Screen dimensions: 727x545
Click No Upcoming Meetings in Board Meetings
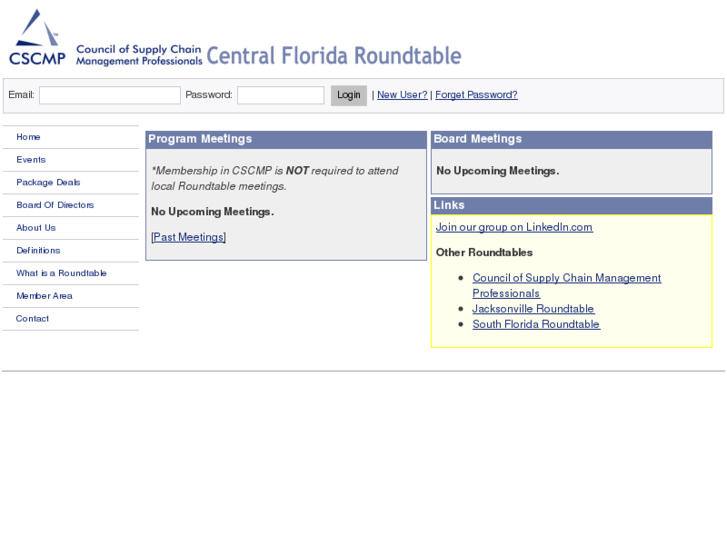[497, 171]
